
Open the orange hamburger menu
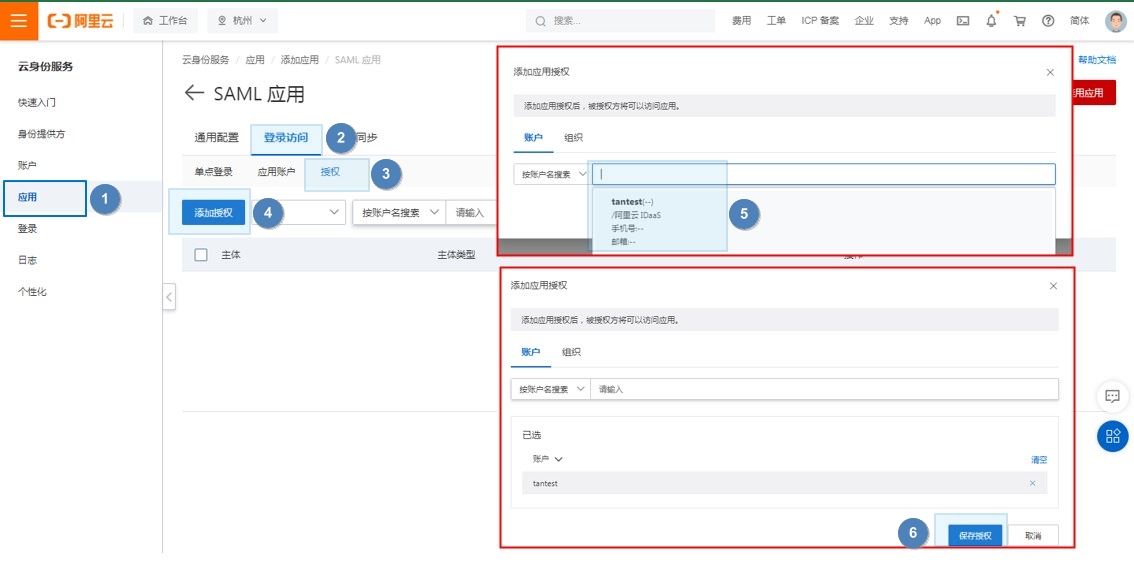tap(19, 20)
